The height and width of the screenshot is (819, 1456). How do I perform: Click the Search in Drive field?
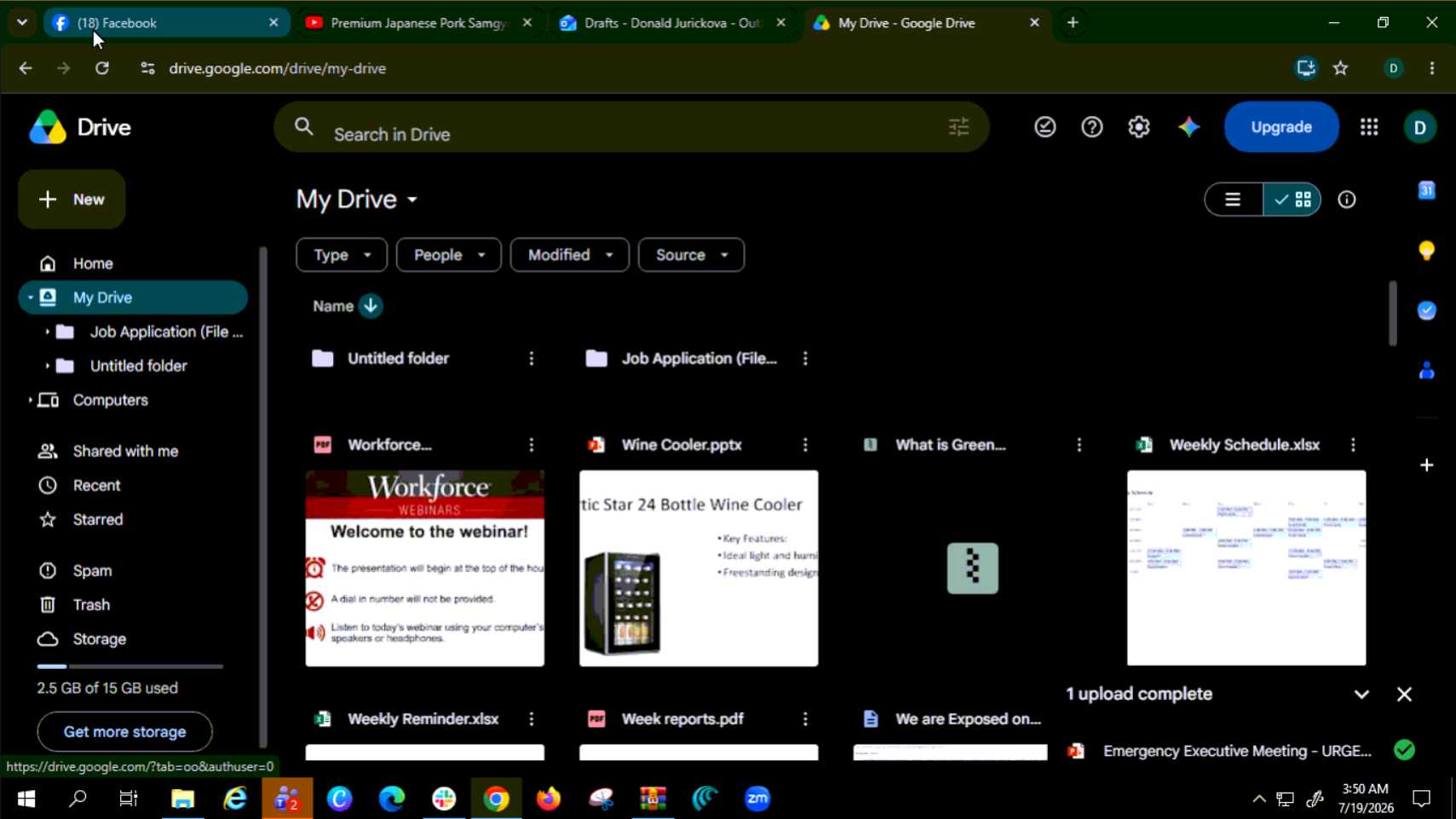click(x=631, y=127)
